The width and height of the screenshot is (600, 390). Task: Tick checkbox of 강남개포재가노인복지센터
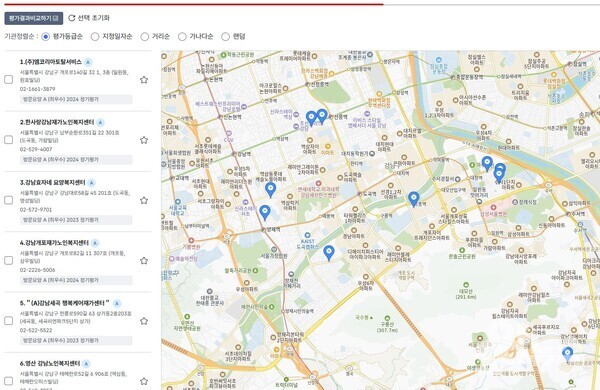tap(8, 260)
